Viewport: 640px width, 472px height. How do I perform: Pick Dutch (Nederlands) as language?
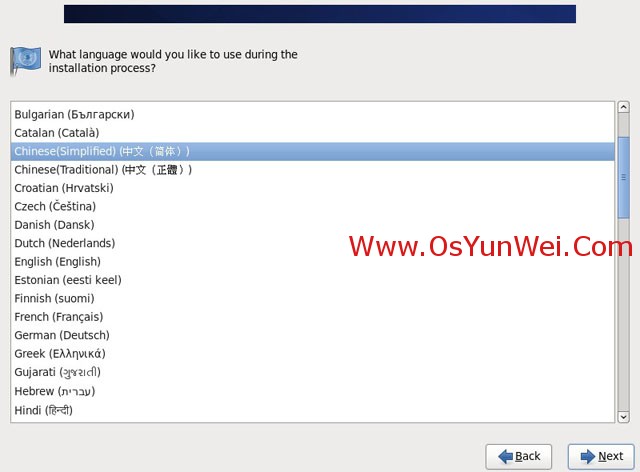pyautogui.click(x=64, y=243)
